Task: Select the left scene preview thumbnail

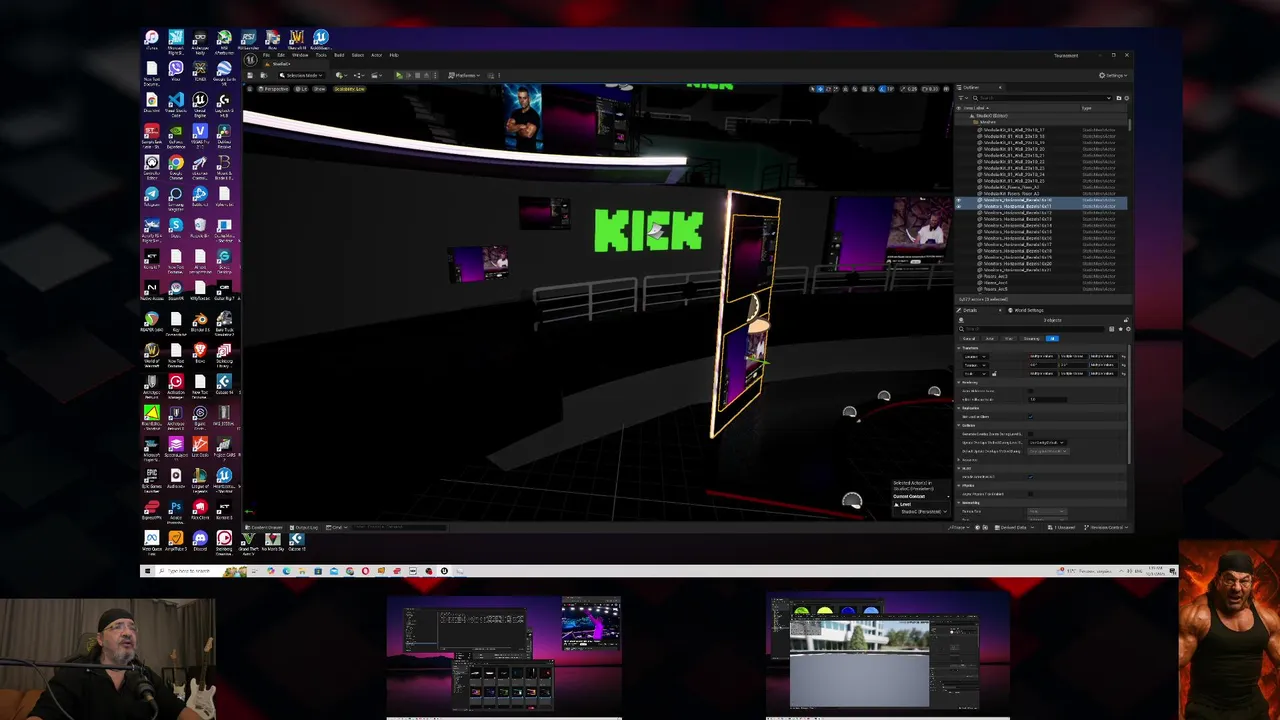Action: coord(504,658)
